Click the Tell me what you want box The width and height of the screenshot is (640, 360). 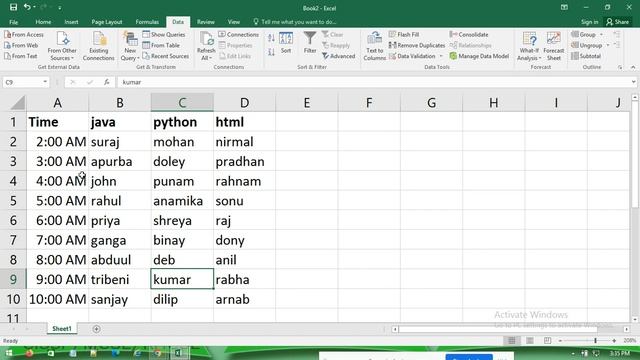coord(295,22)
